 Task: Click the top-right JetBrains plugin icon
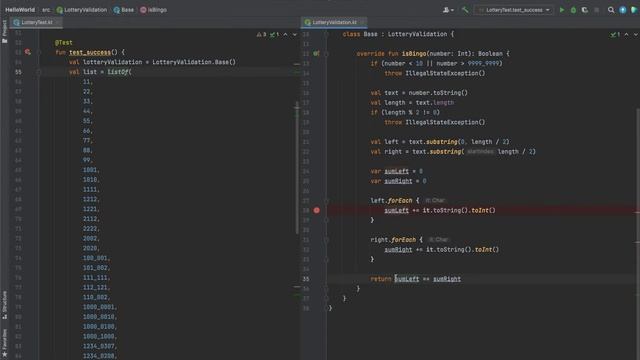pyautogui.click(x=634, y=10)
